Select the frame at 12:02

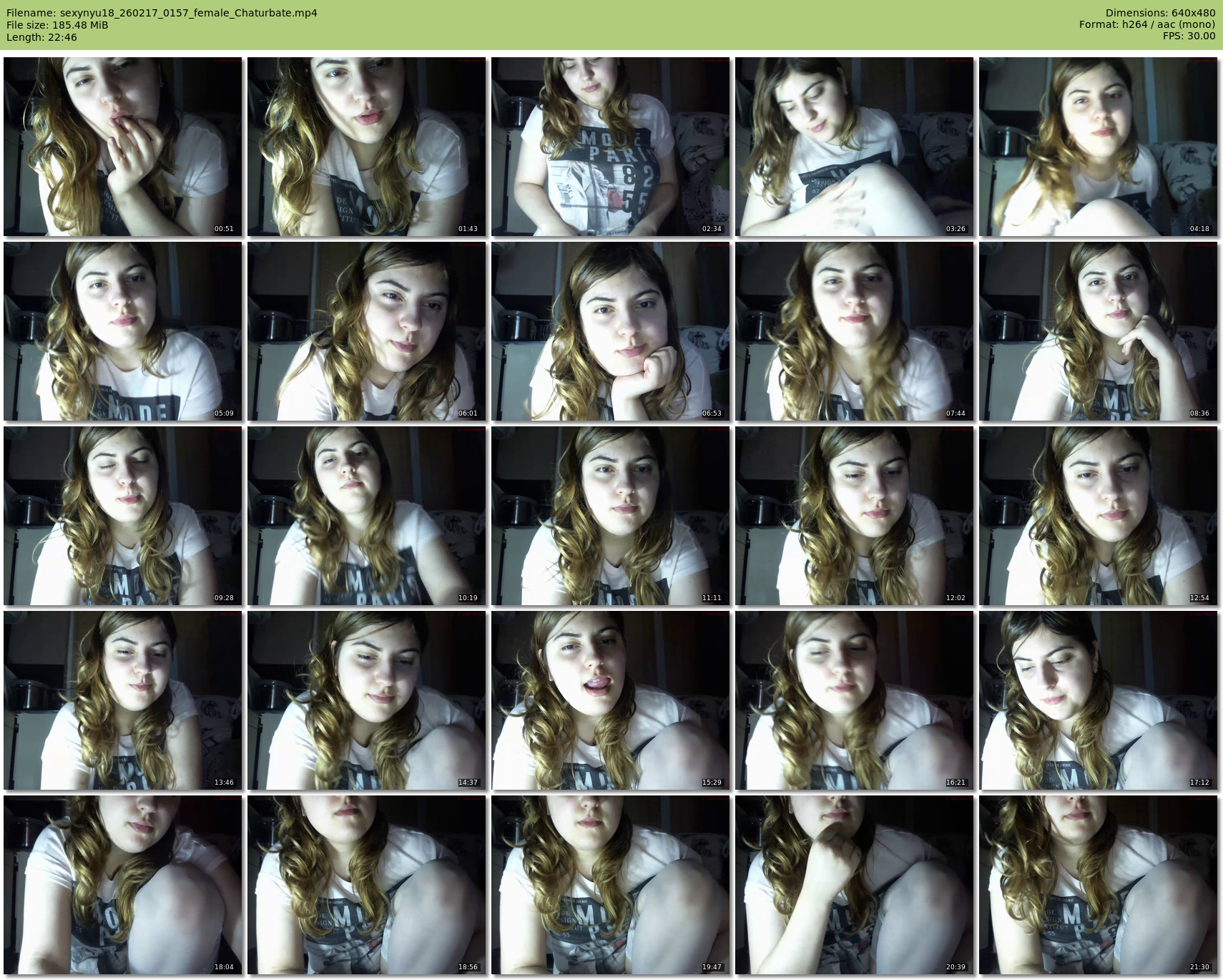[855, 516]
